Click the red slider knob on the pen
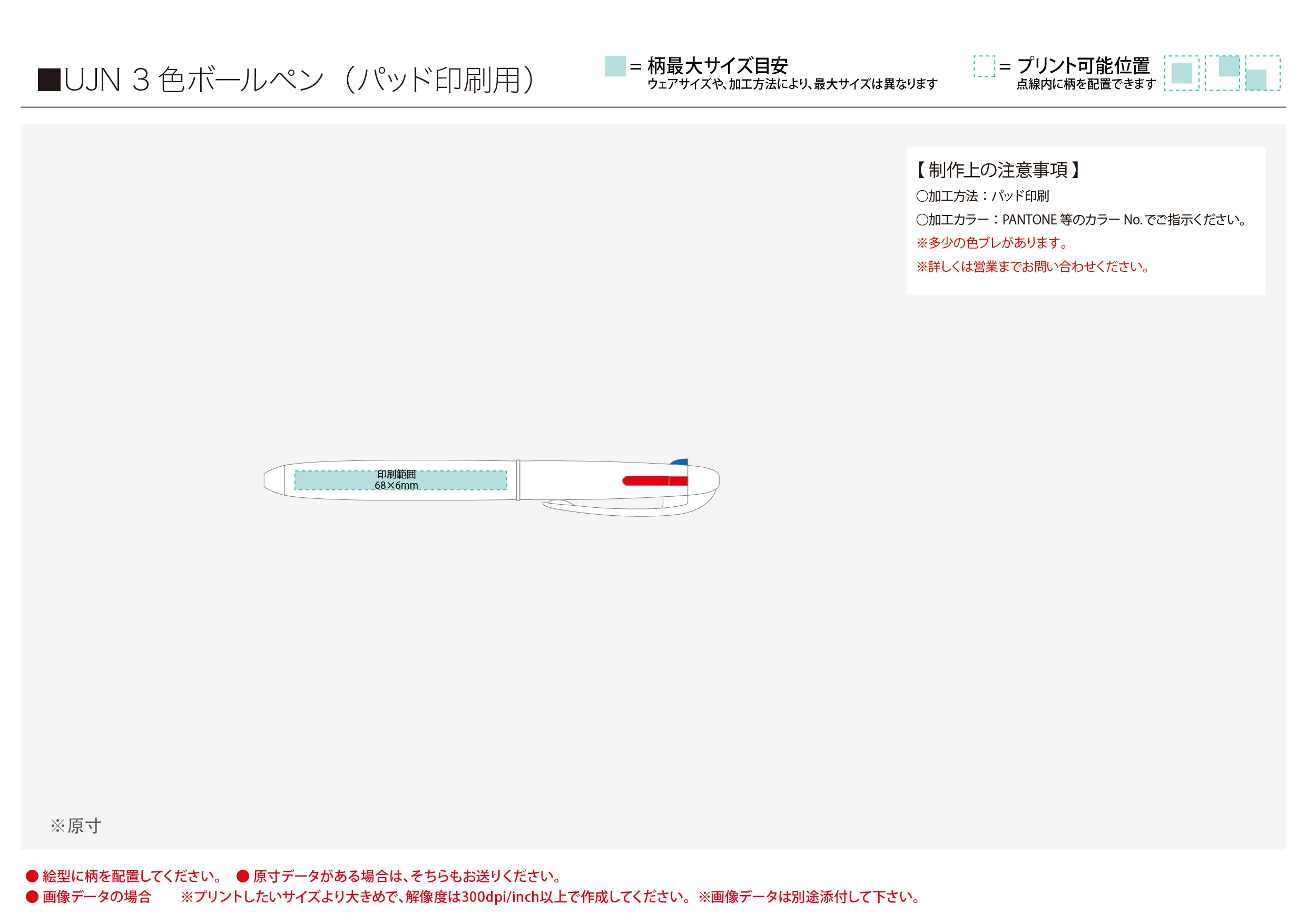Viewport: 1307px width, 924px height. tap(655, 481)
